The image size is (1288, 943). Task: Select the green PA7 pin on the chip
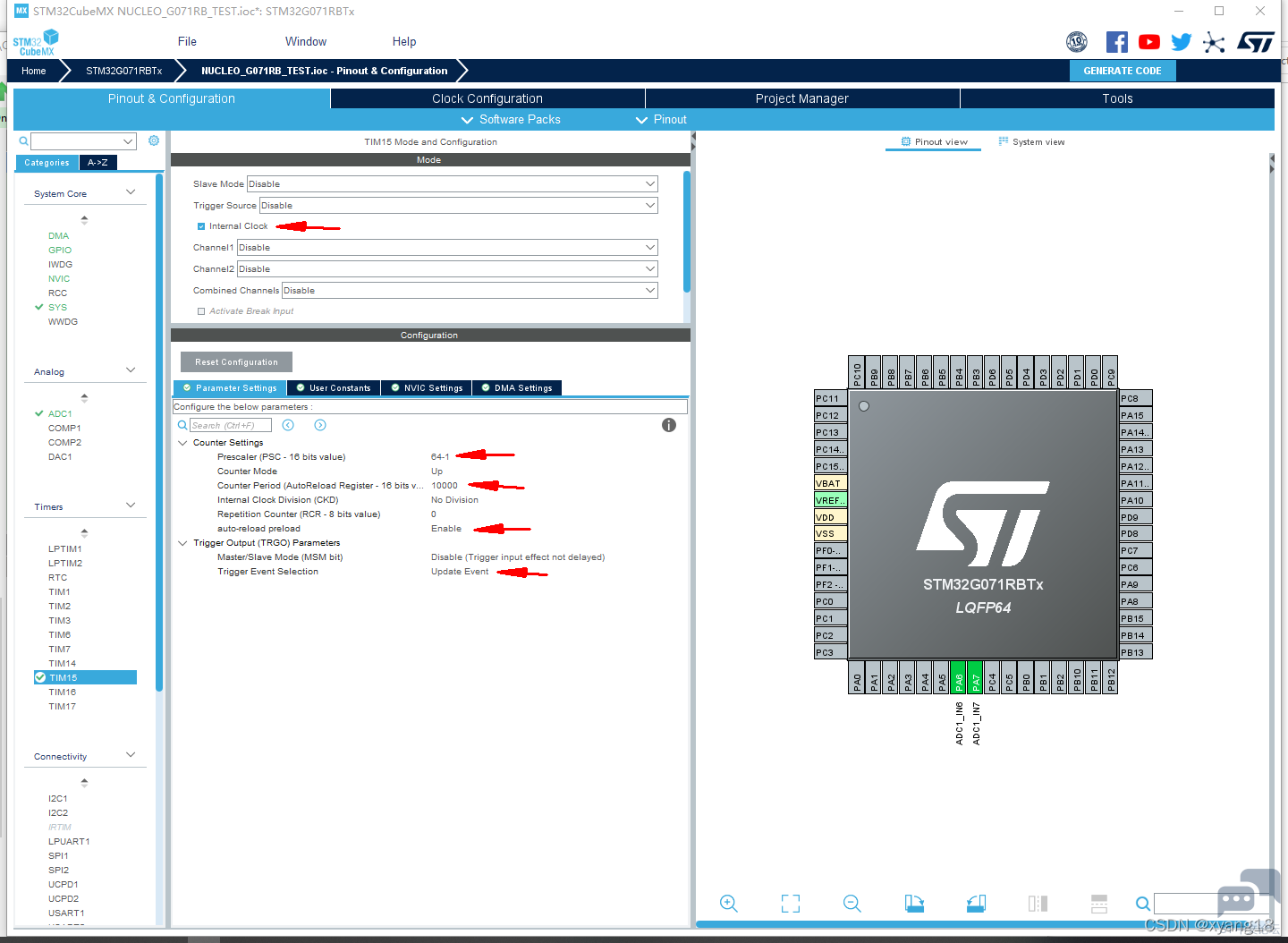point(976,677)
